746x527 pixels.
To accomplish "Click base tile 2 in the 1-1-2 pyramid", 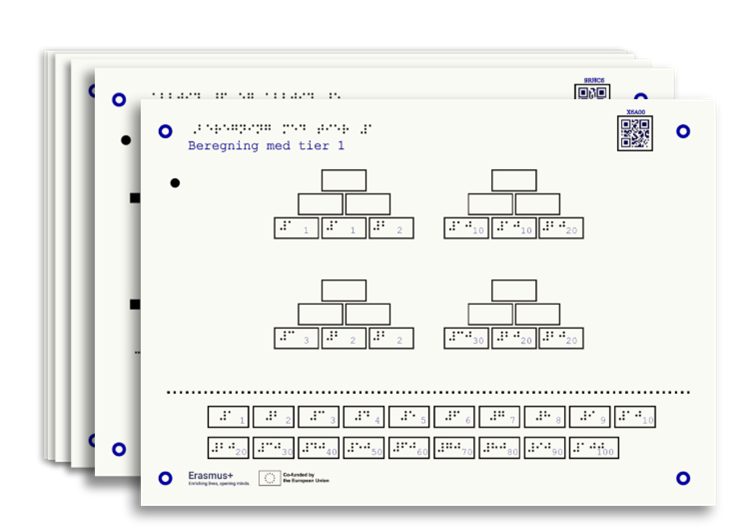I will click(x=391, y=228).
